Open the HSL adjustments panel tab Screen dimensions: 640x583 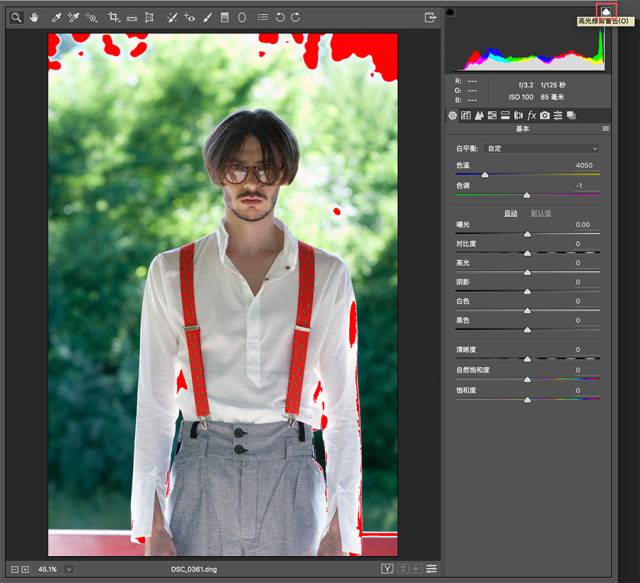click(492, 116)
